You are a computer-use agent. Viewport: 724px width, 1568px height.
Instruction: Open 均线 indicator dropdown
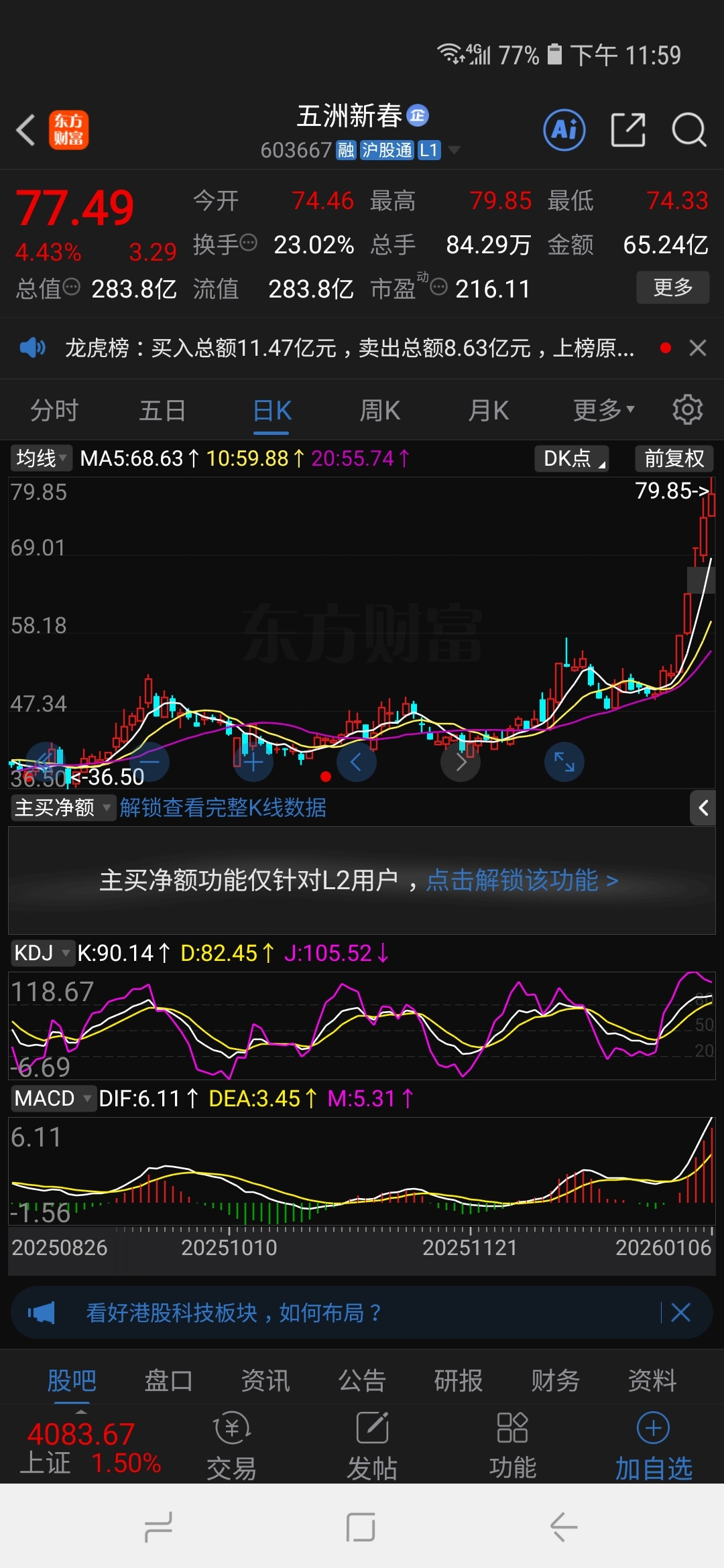(42, 458)
